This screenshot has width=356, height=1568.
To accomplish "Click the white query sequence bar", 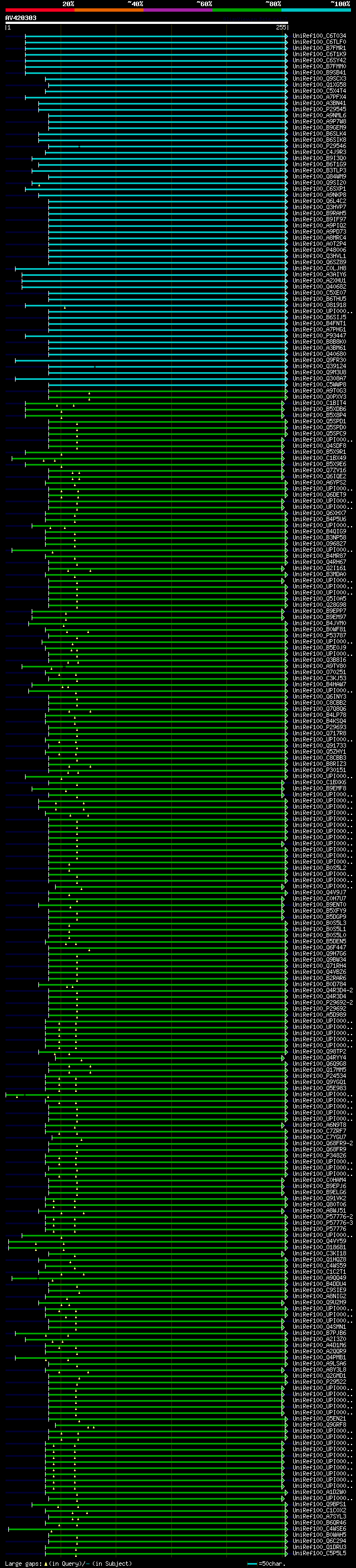I will [x=147, y=23].
